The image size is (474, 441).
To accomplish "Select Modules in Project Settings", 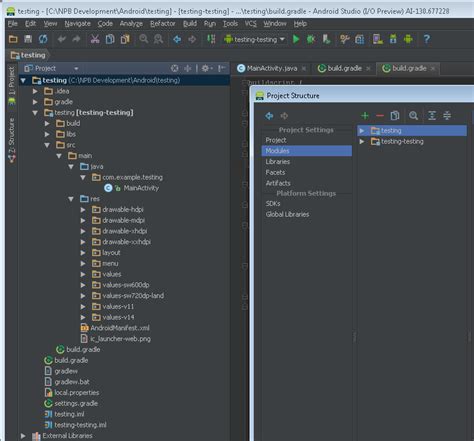I will tap(307, 151).
